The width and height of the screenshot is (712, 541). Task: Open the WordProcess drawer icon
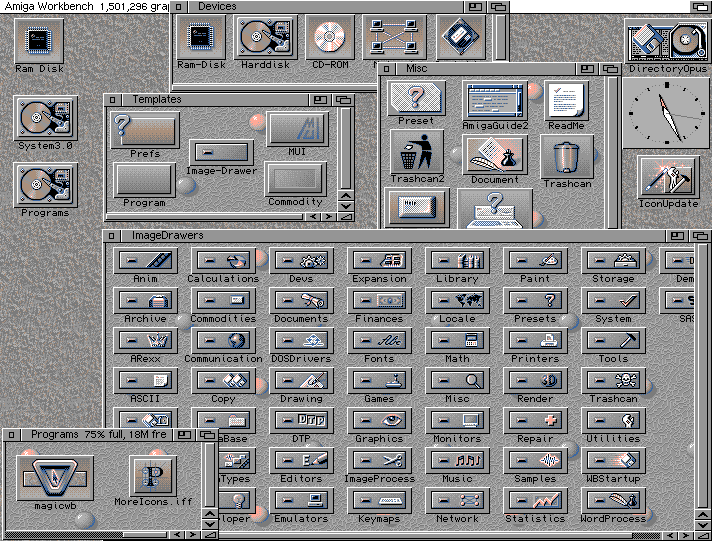613,501
